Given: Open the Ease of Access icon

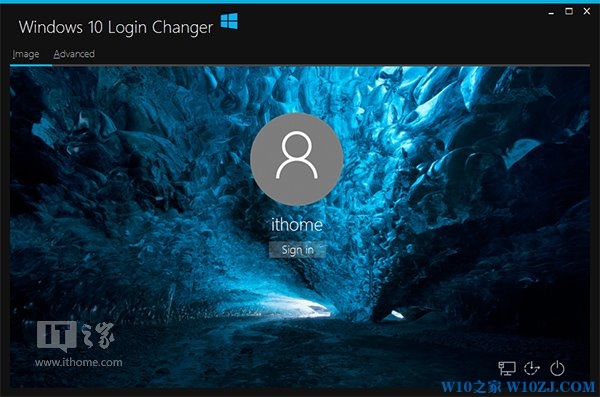Looking at the screenshot, I should (532, 368).
